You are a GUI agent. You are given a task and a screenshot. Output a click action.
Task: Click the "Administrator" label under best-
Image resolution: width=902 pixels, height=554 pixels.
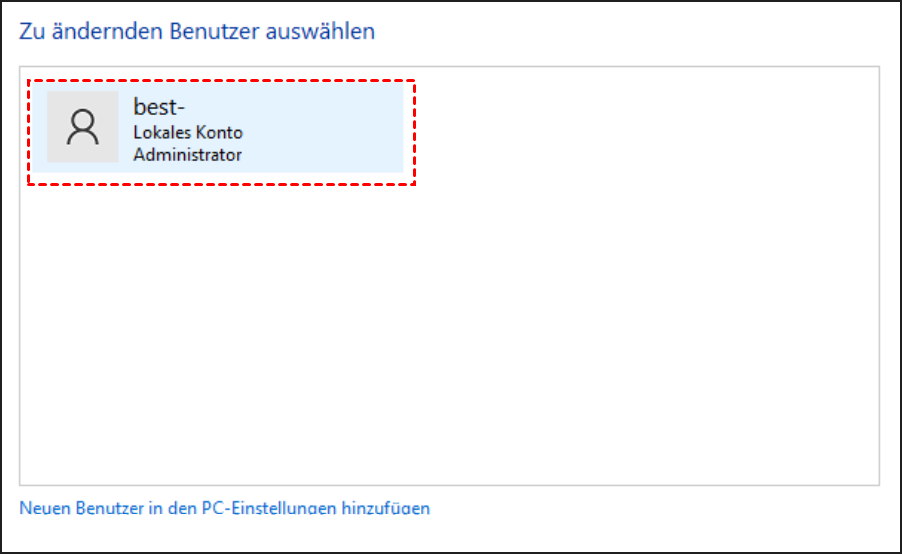[x=188, y=155]
